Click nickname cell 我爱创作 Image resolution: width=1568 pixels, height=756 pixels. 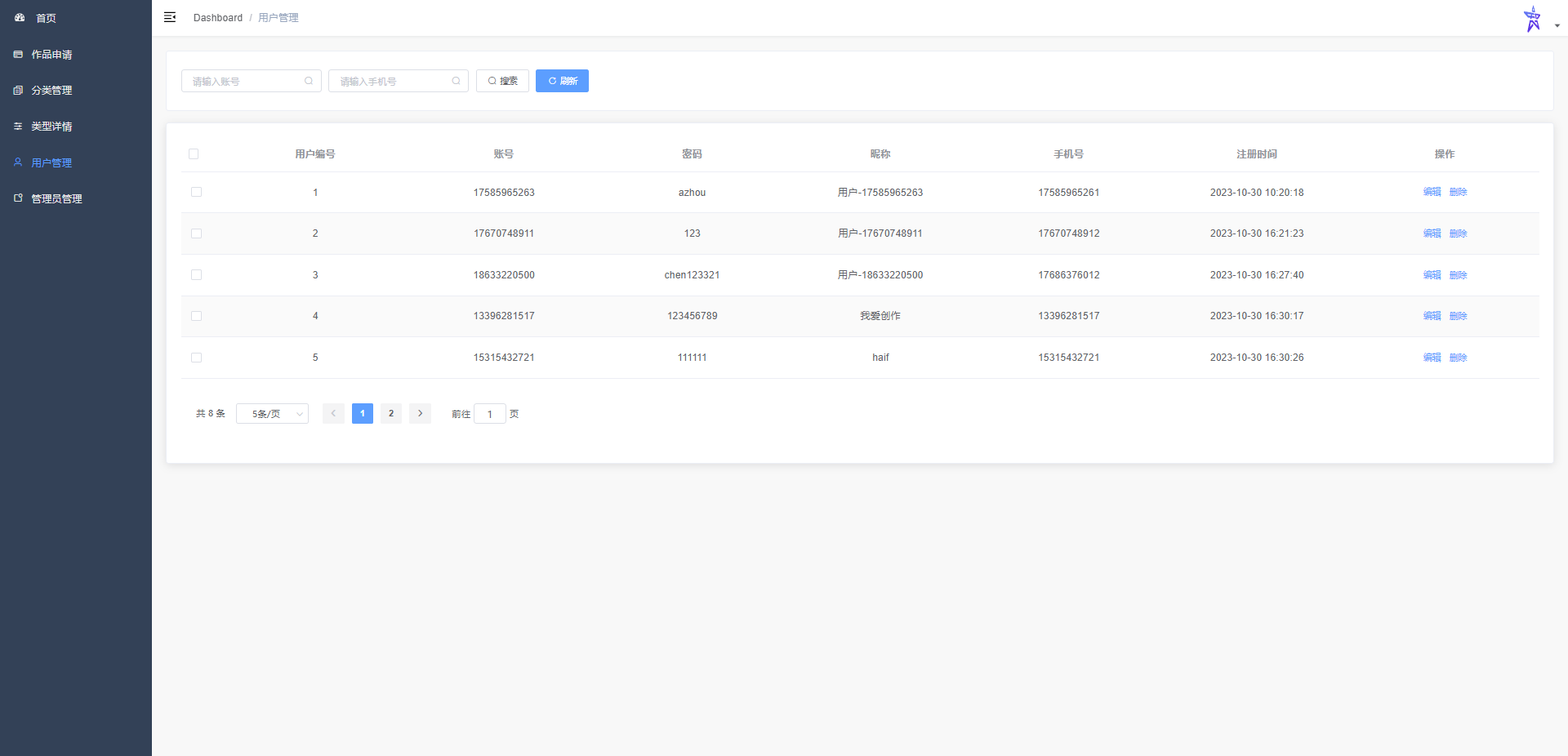[x=880, y=316]
